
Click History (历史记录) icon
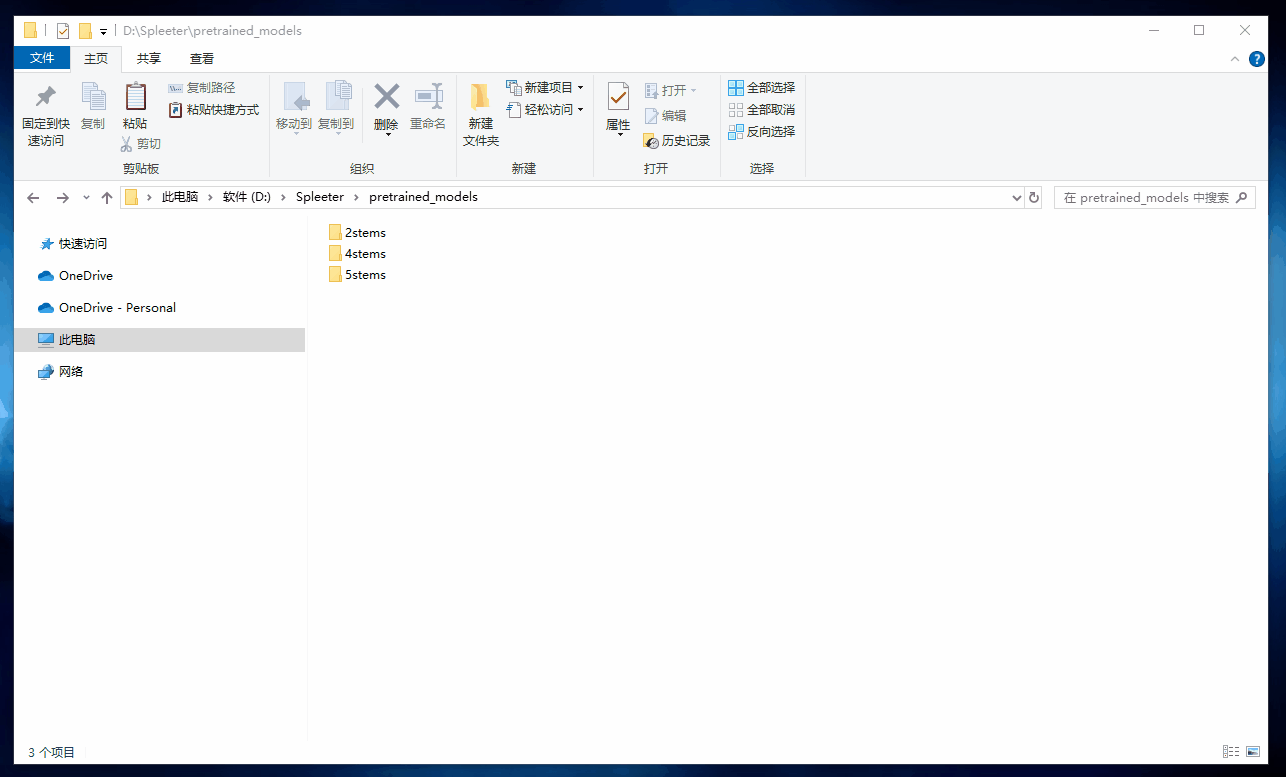click(x=651, y=141)
